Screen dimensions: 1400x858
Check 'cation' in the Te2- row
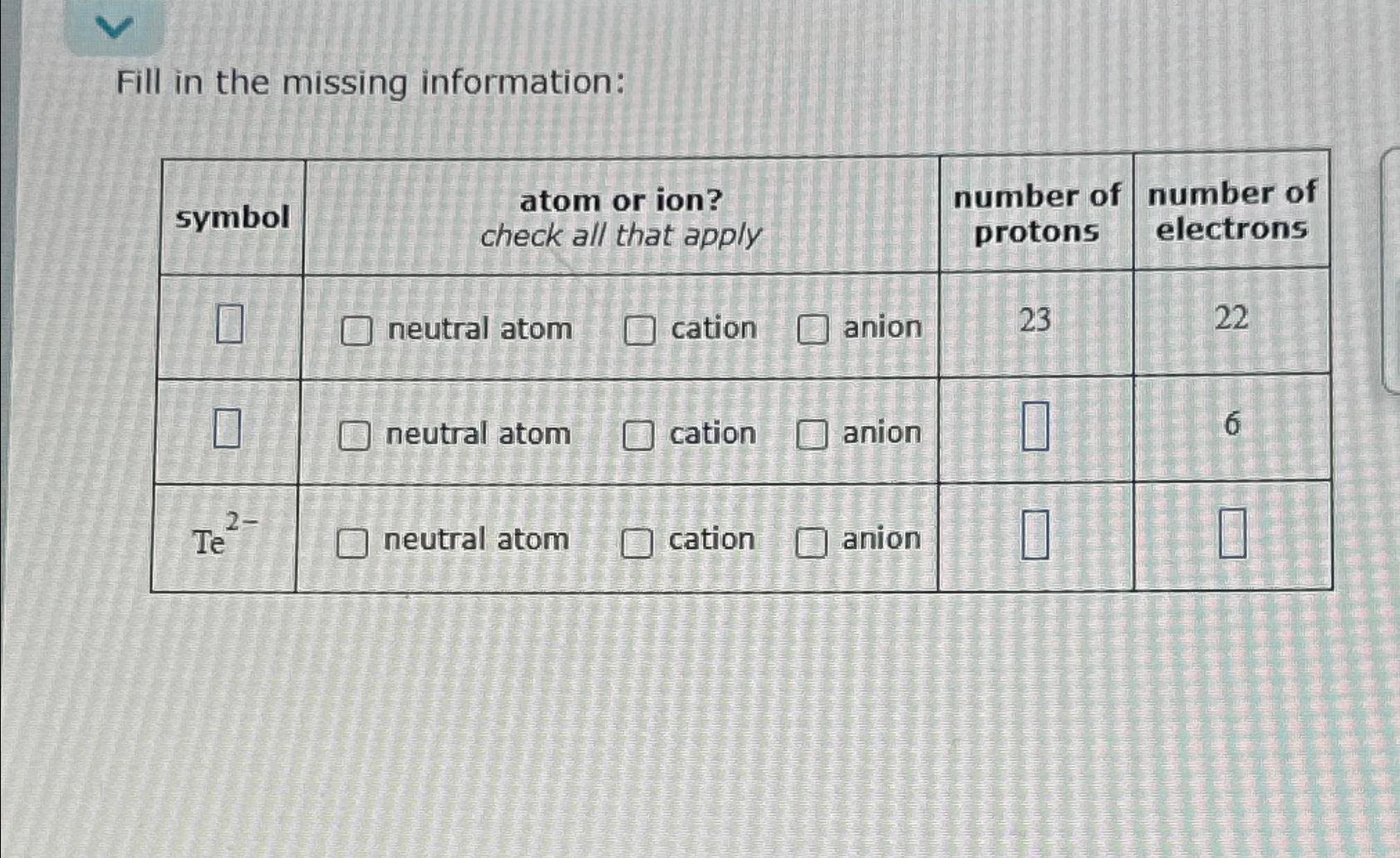click(x=637, y=540)
